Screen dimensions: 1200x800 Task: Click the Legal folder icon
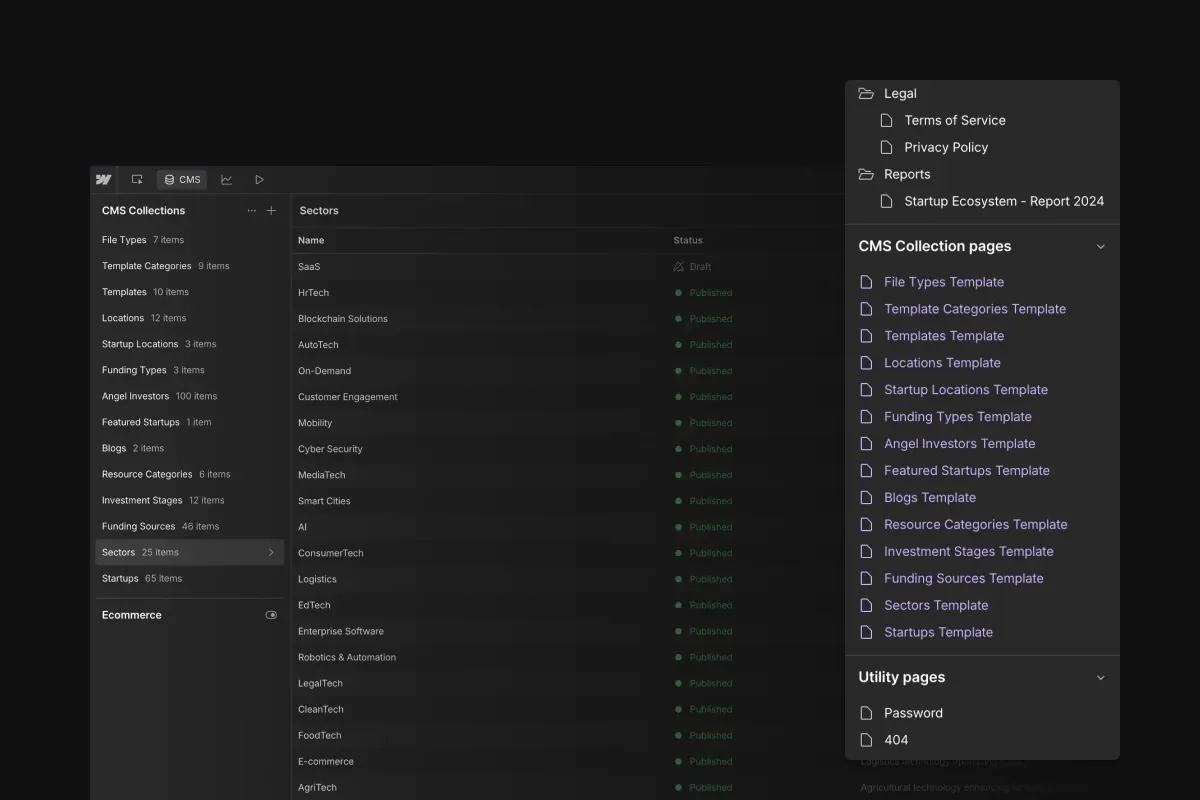(x=866, y=93)
